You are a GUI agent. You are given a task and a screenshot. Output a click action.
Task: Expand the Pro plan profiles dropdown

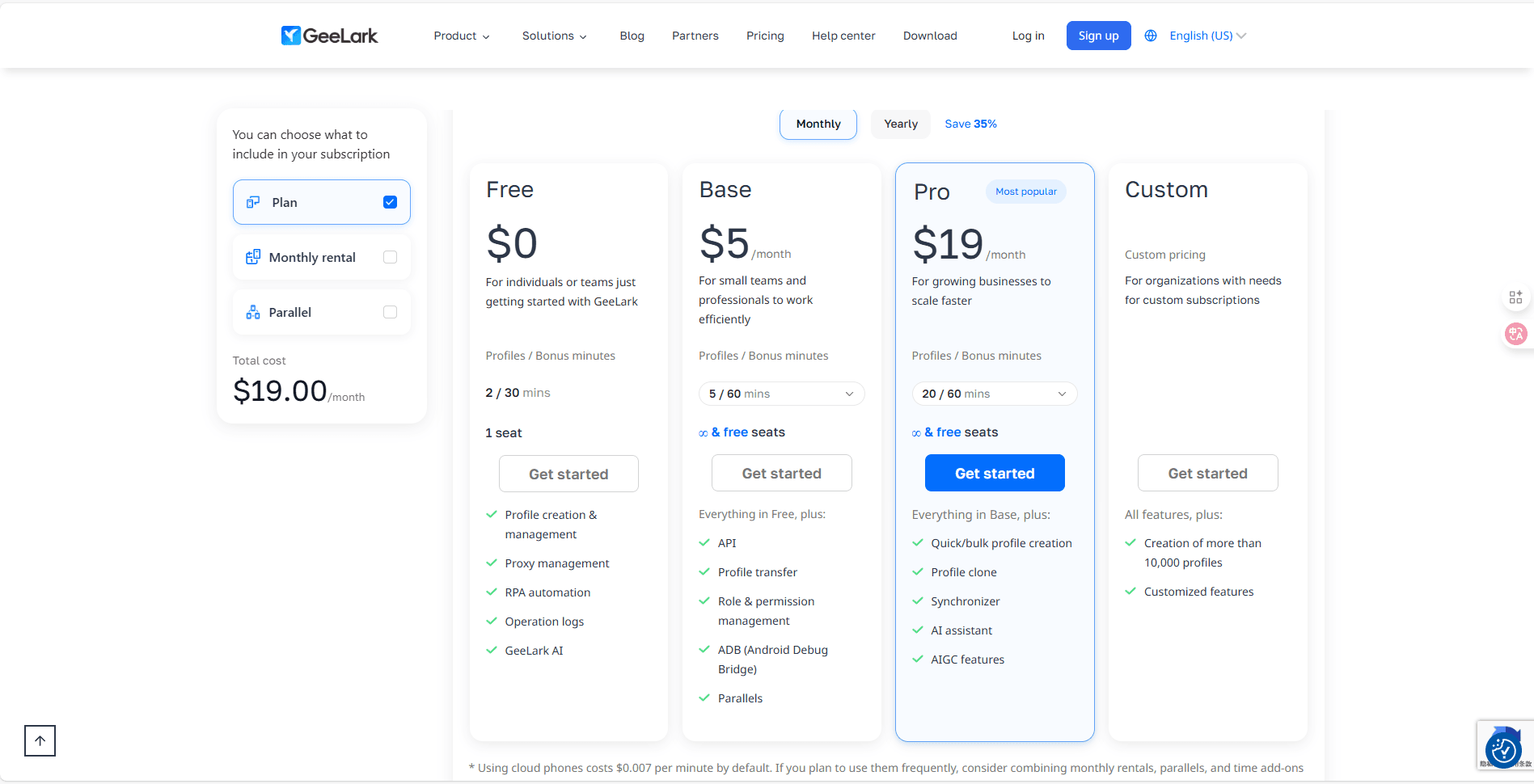[x=994, y=394]
